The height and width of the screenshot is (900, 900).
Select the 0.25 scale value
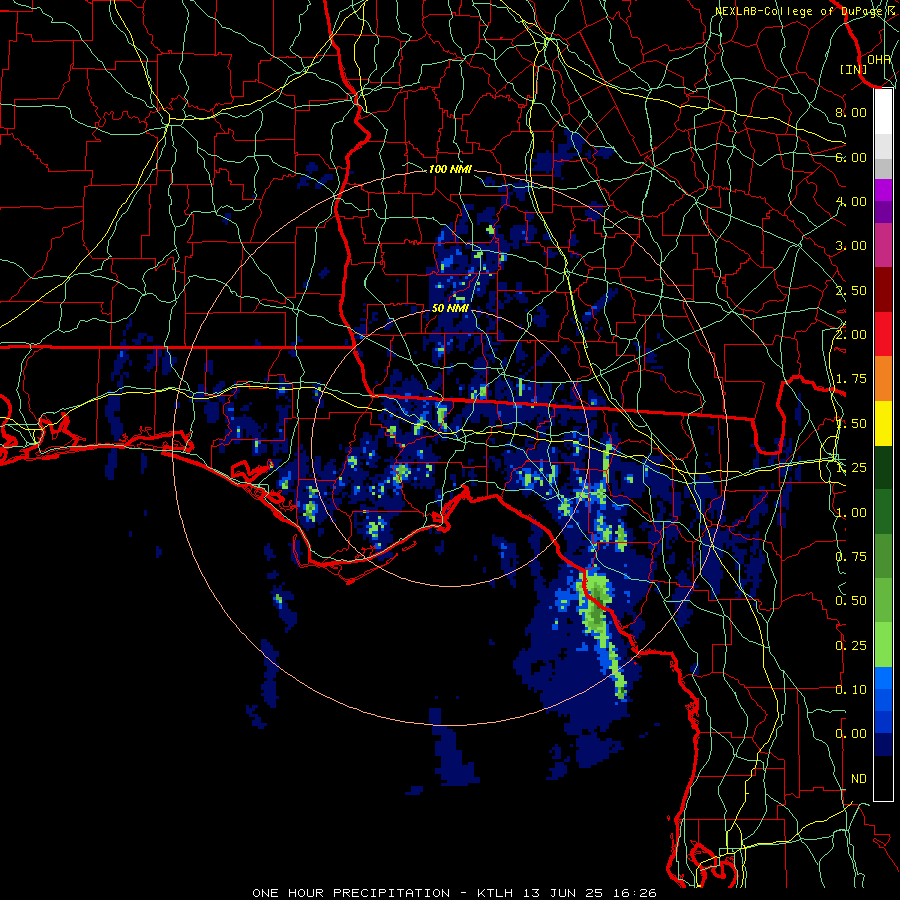[851, 646]
